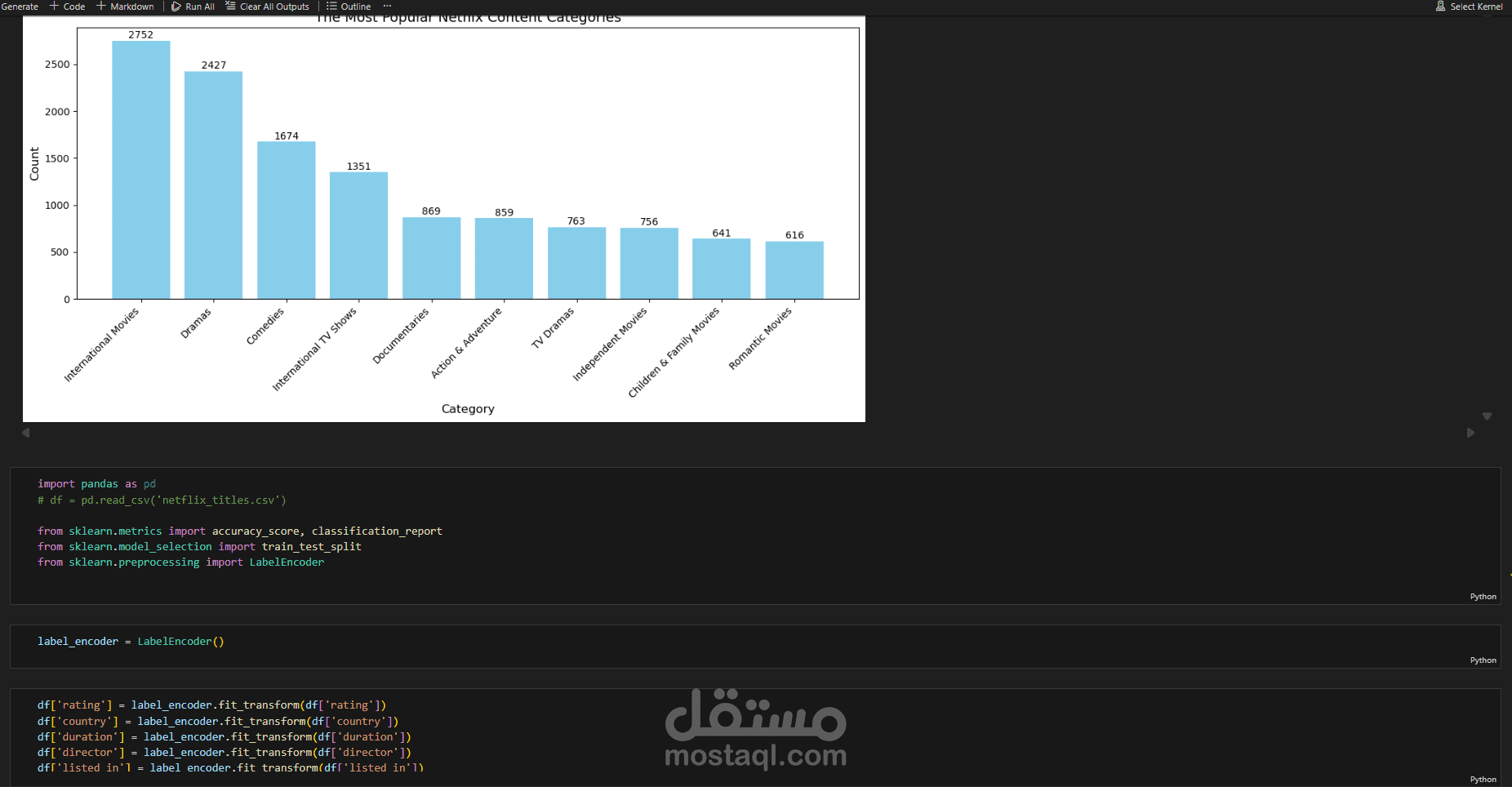
Task: Click the plus icon beside Markdown
Action: click(x=101, y=6)
